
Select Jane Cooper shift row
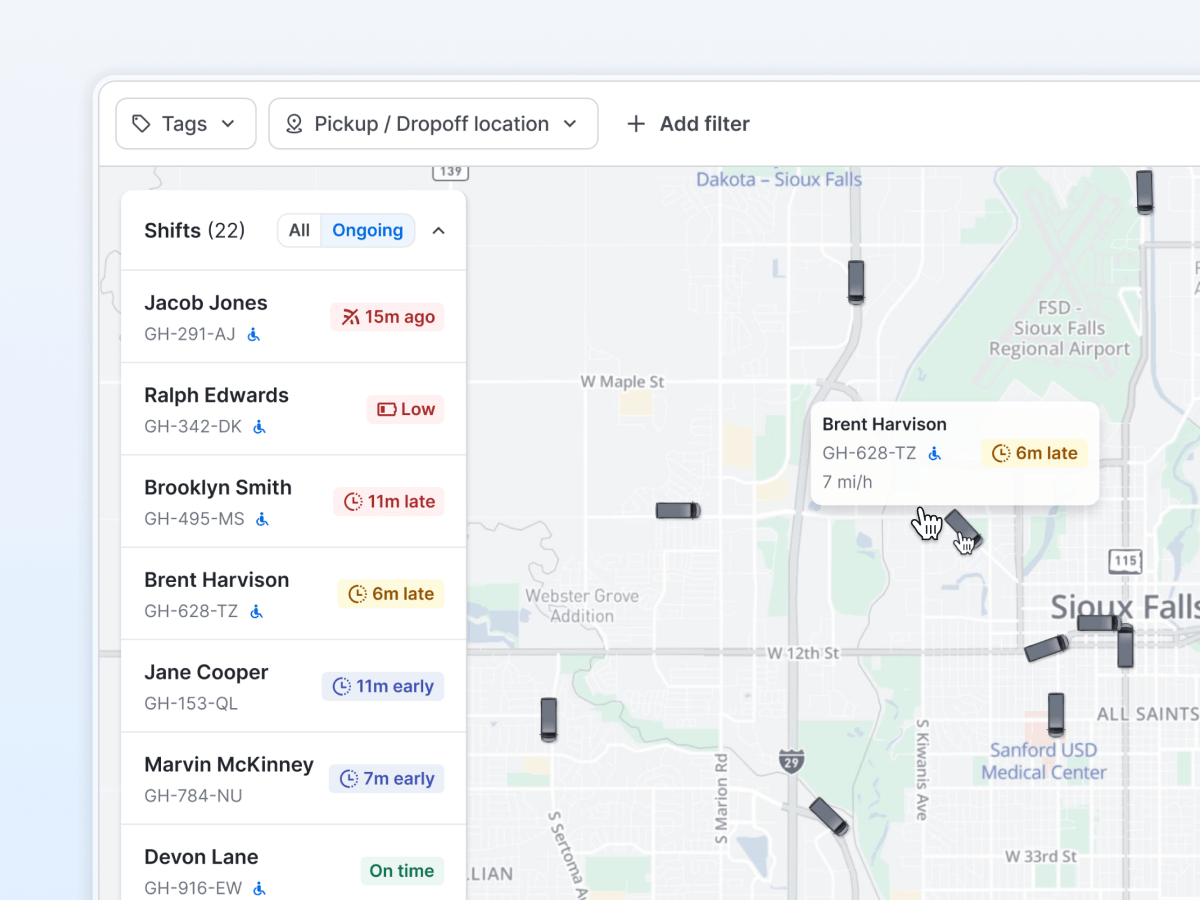point(294,686)
